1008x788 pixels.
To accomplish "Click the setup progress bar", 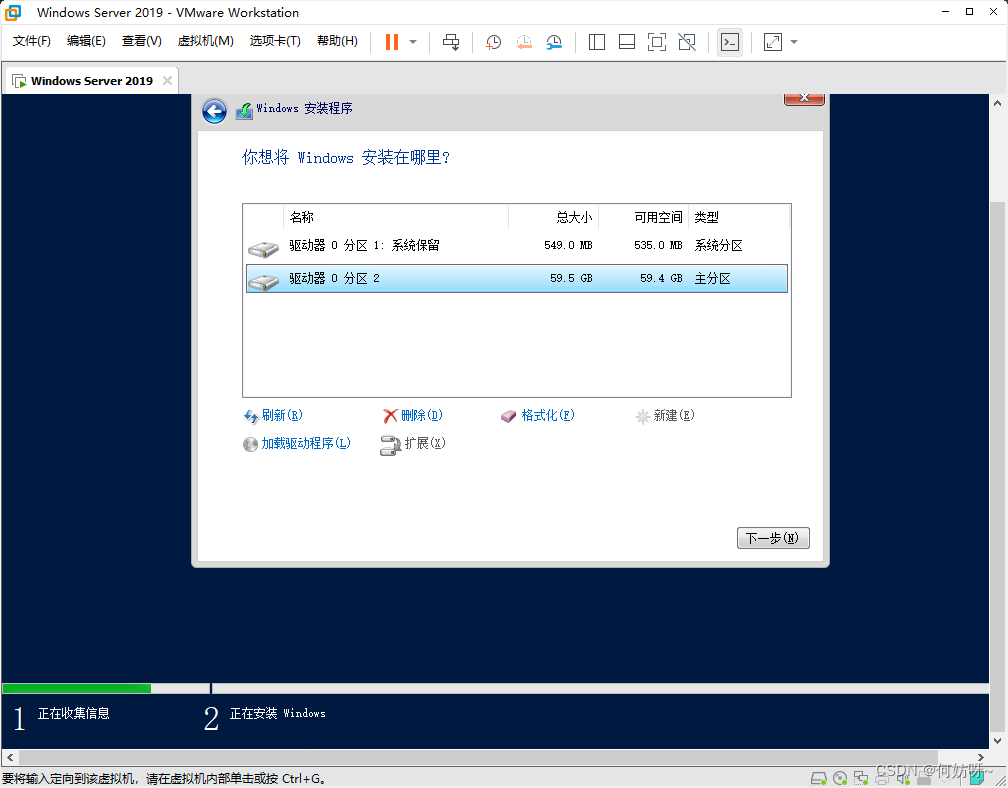I will pyautogui.click(x=495, y=688).
